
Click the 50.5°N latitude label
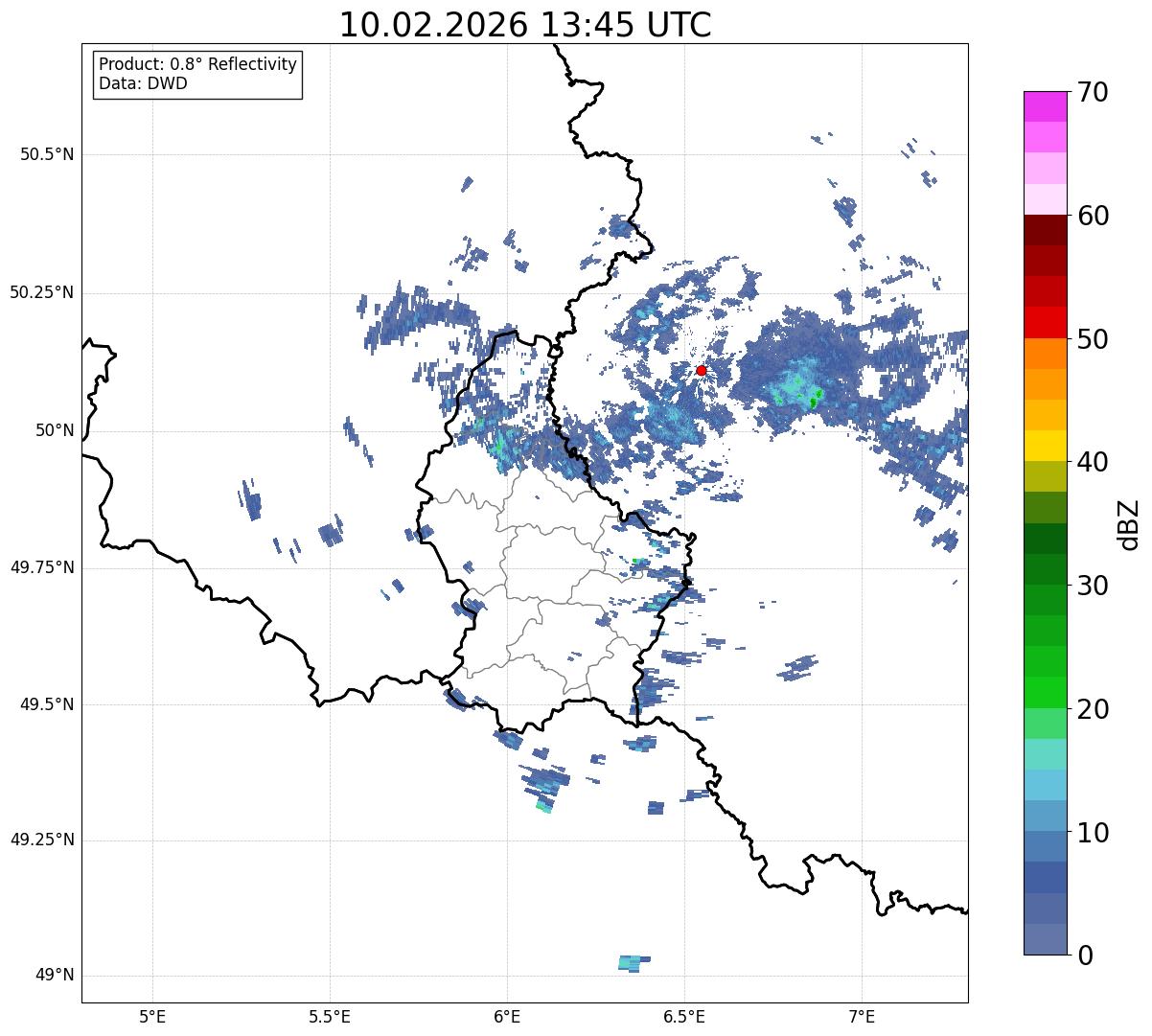pos(47,154)
